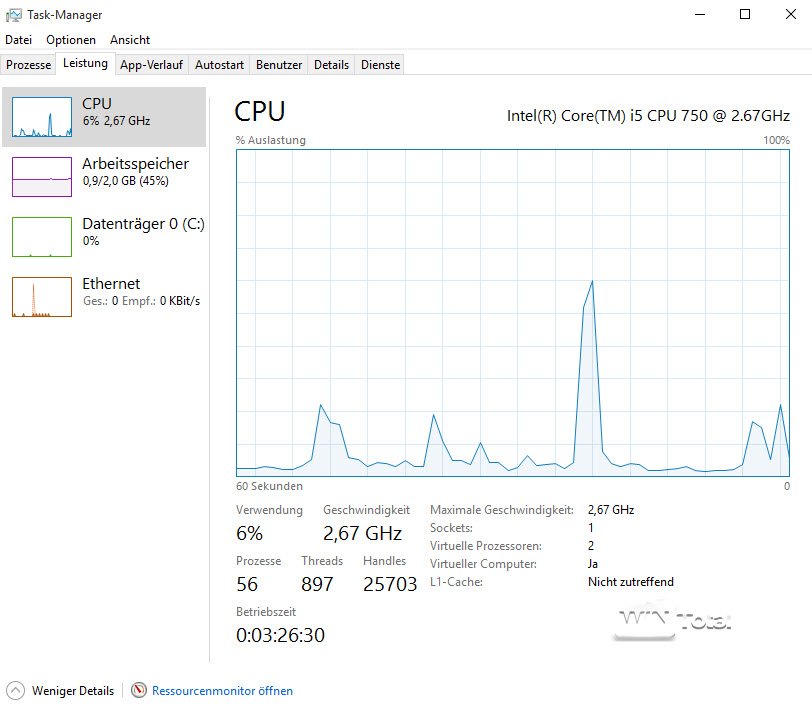Select the CPU mini graph thumbnail

pos(42,117)
